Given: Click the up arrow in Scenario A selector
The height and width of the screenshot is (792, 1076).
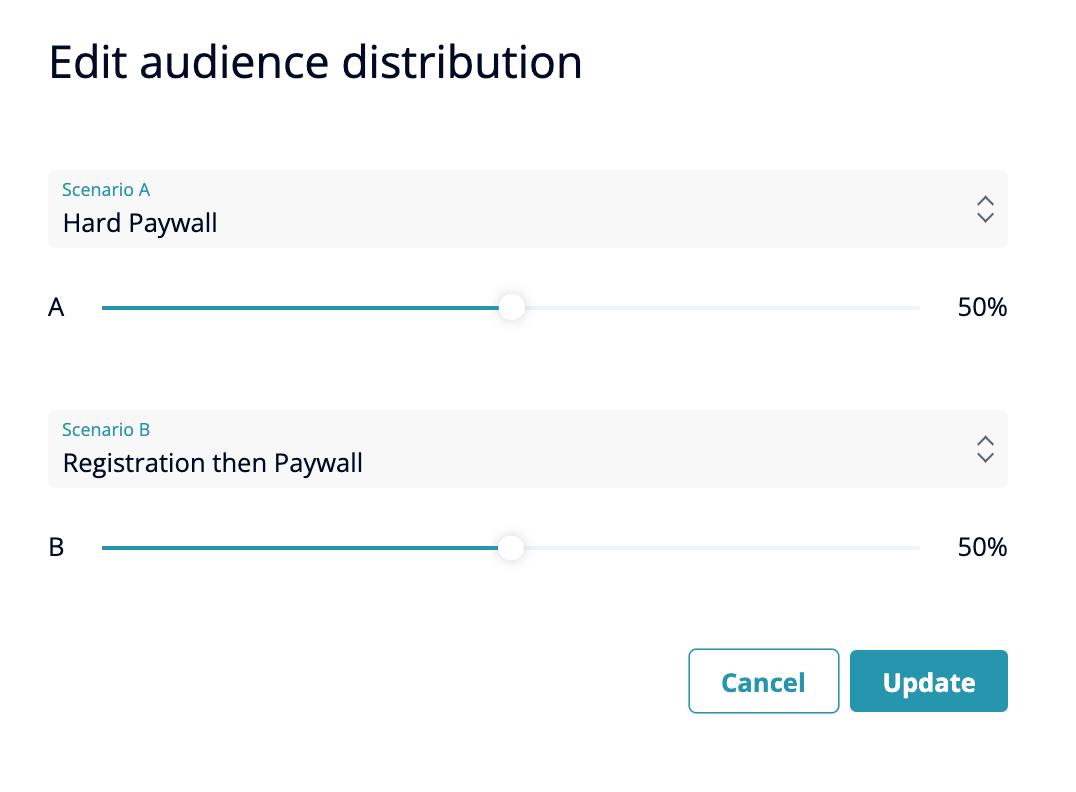Looking at the screenshot, I should pyautogui.click(x=985, y=200).
